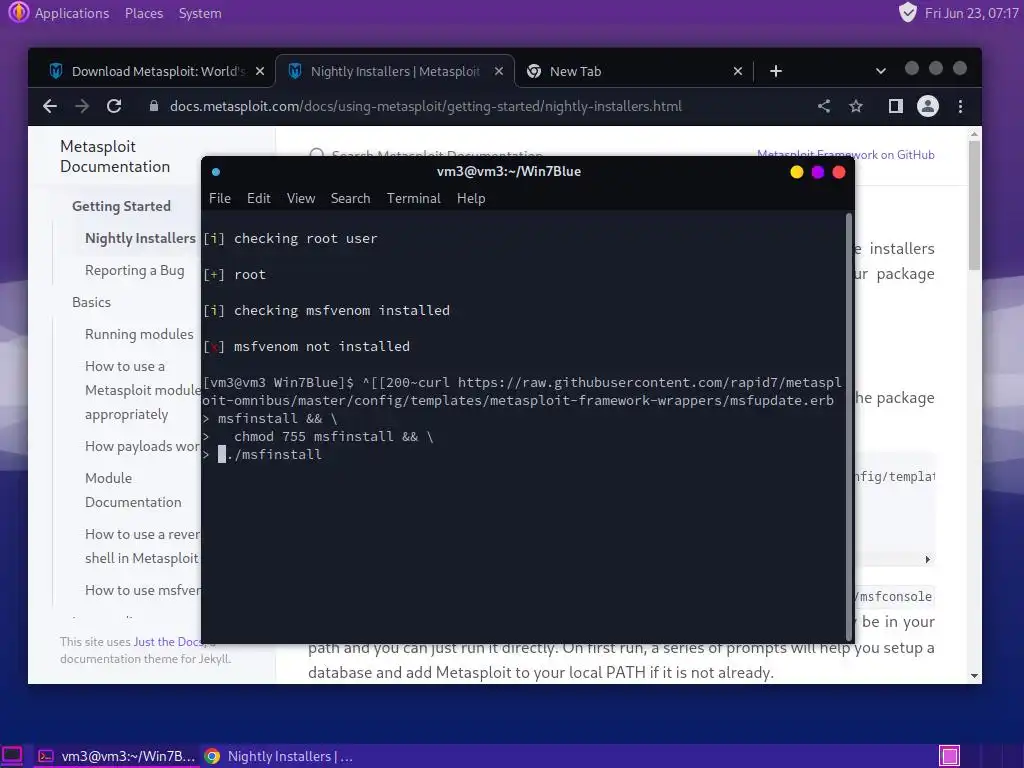Open Metasploit Framework on GitHub link
This screenshot has height=768, width=1024.
(846, 155)
